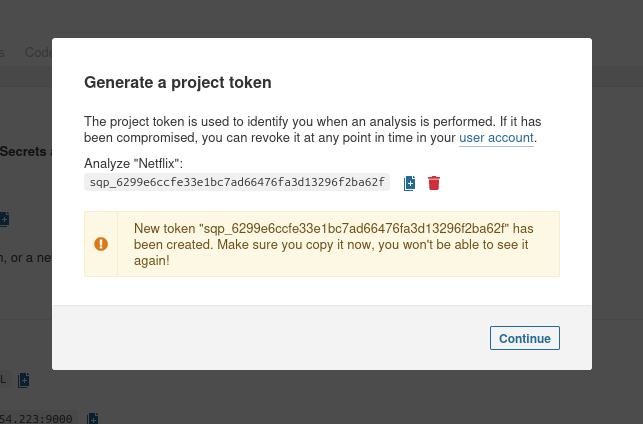This screenshot has height=424, width=643.
Task: Click the gray dialog footer area
Action: click(322, 337)
